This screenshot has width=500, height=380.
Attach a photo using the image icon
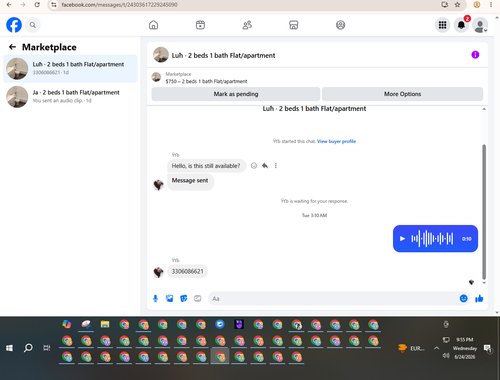[x=169, y=298]
